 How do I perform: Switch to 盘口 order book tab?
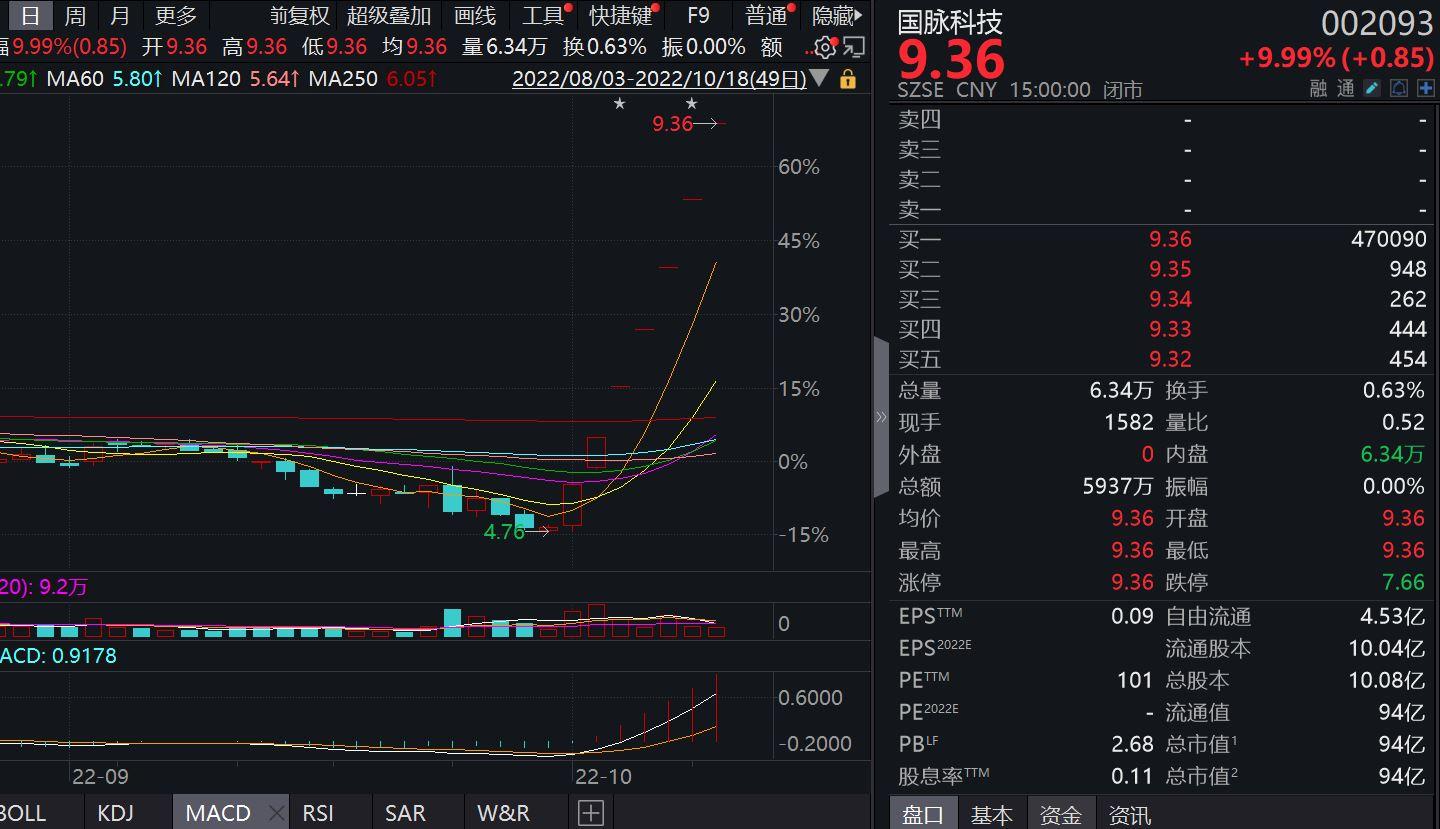click(x=922, y=815)
